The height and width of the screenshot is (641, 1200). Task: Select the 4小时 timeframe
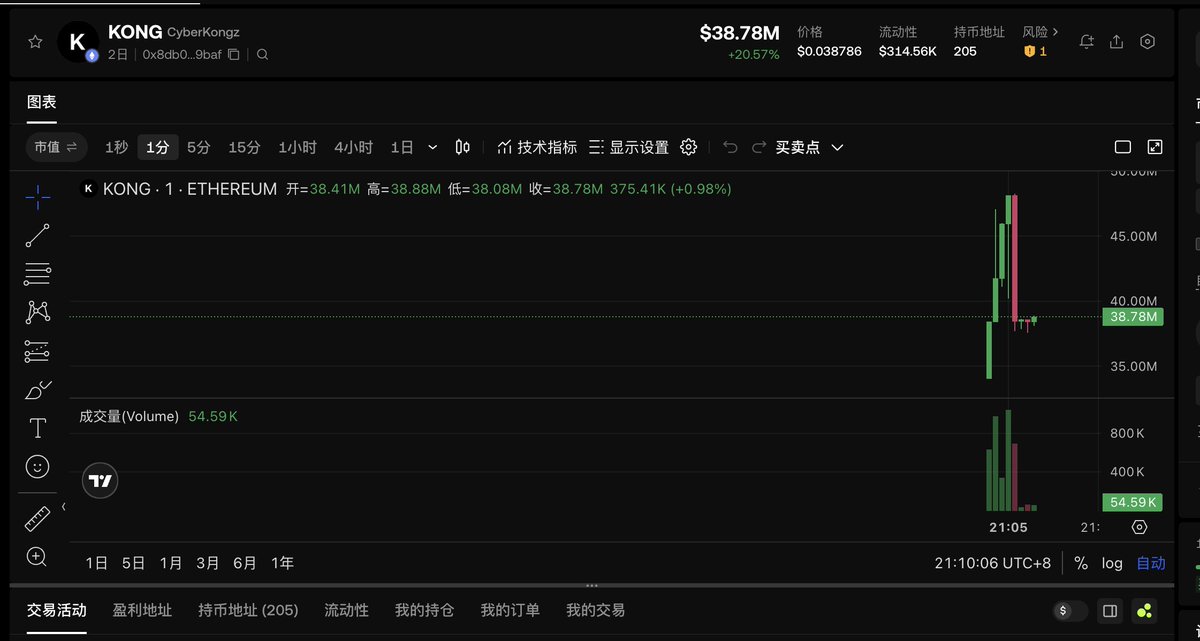353,147
